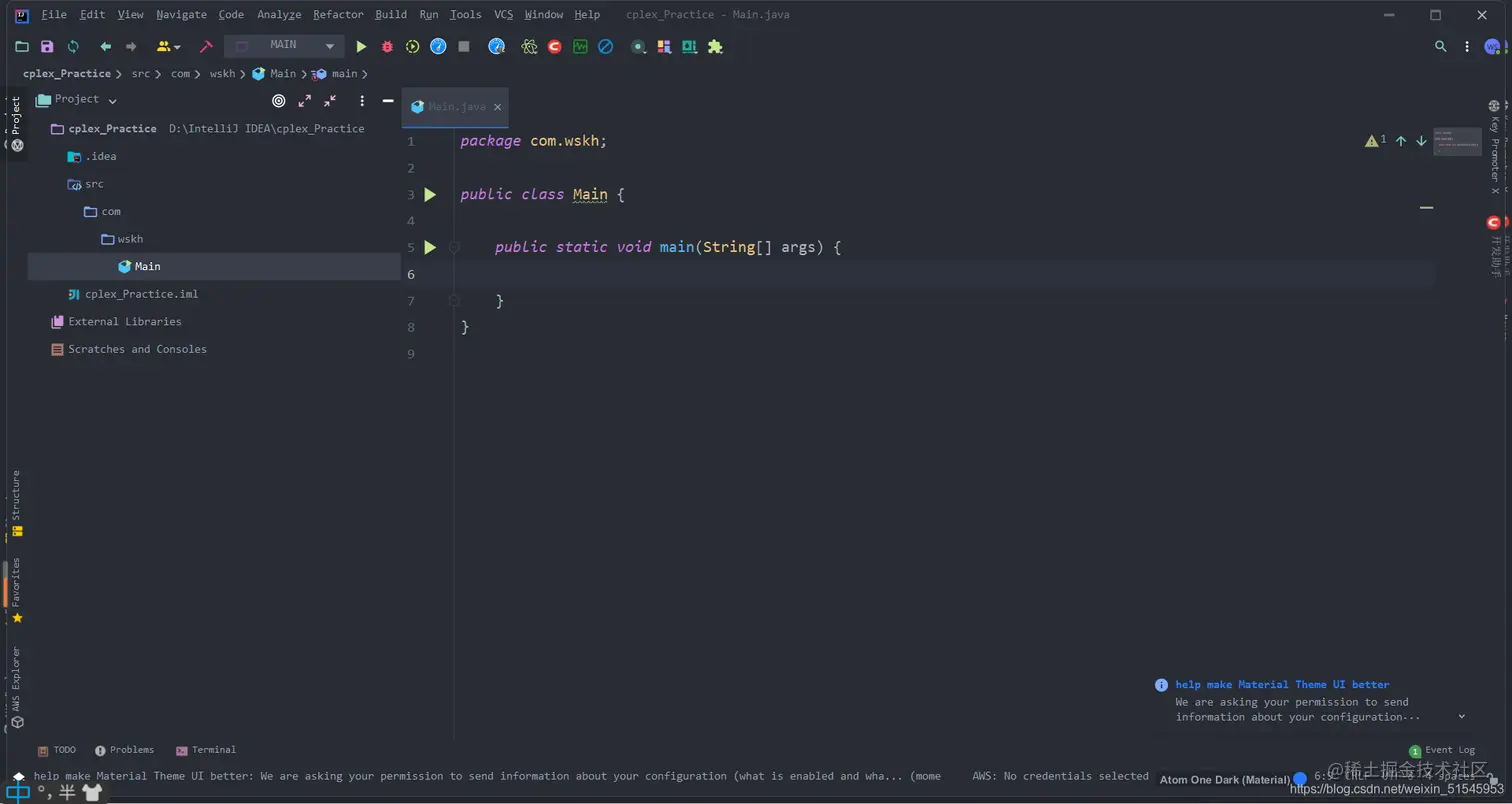The image size is (1512, 804).
Task: Open the Terminal tool window
Action: (x=206, y=750)
